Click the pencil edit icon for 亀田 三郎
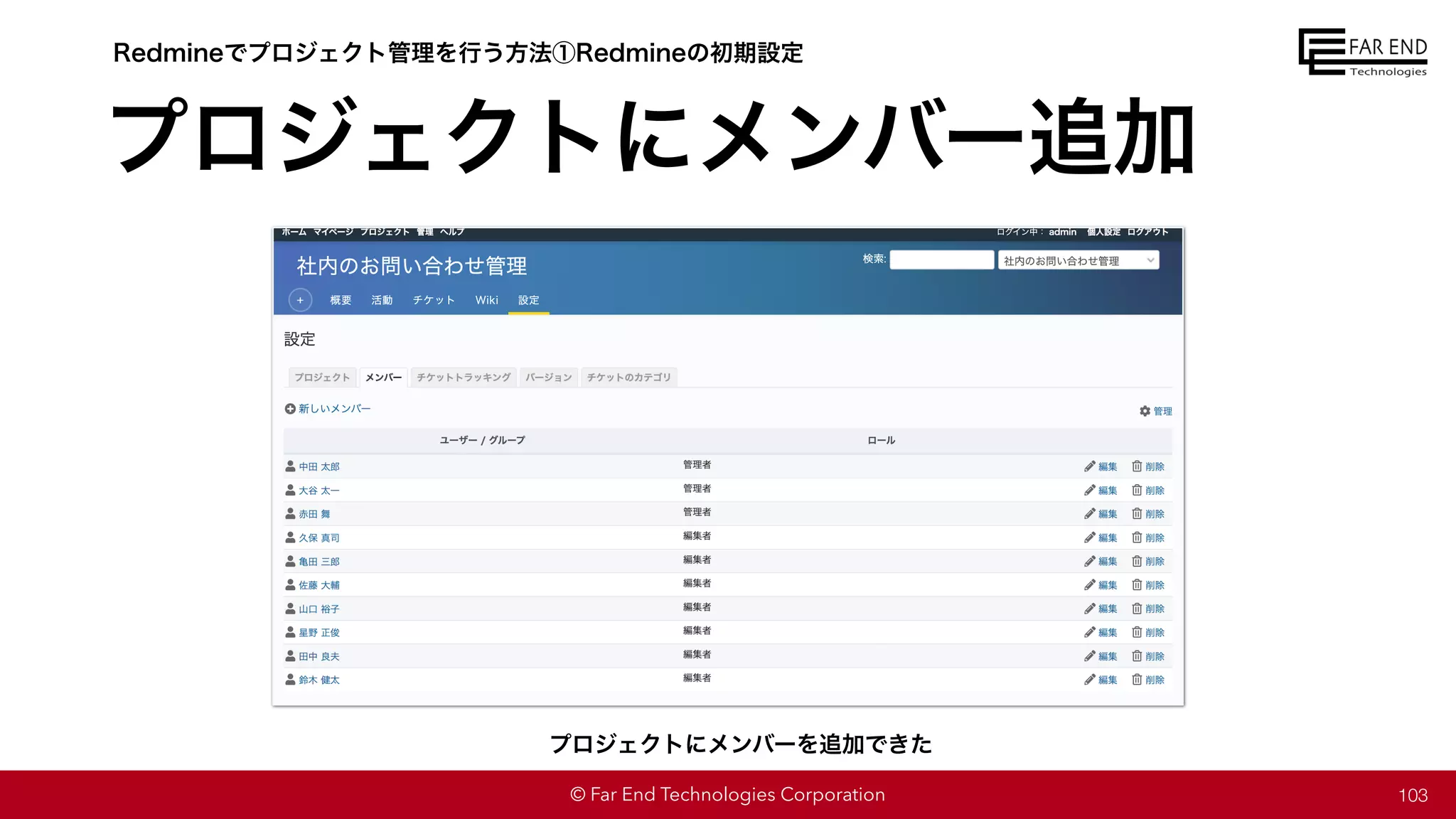The width and height of the screenshot is (1456, 819). pyautogui.click(x=1089, y=561)
